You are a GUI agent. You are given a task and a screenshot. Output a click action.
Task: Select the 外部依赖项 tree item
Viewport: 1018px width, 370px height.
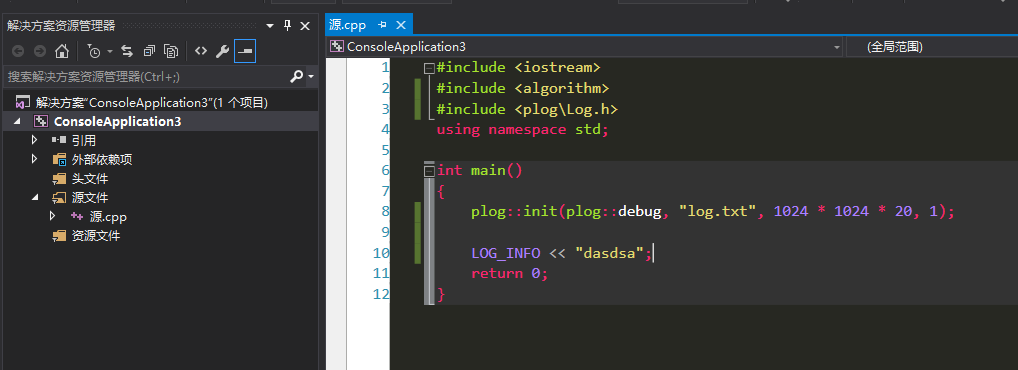[x=101, y=160]
